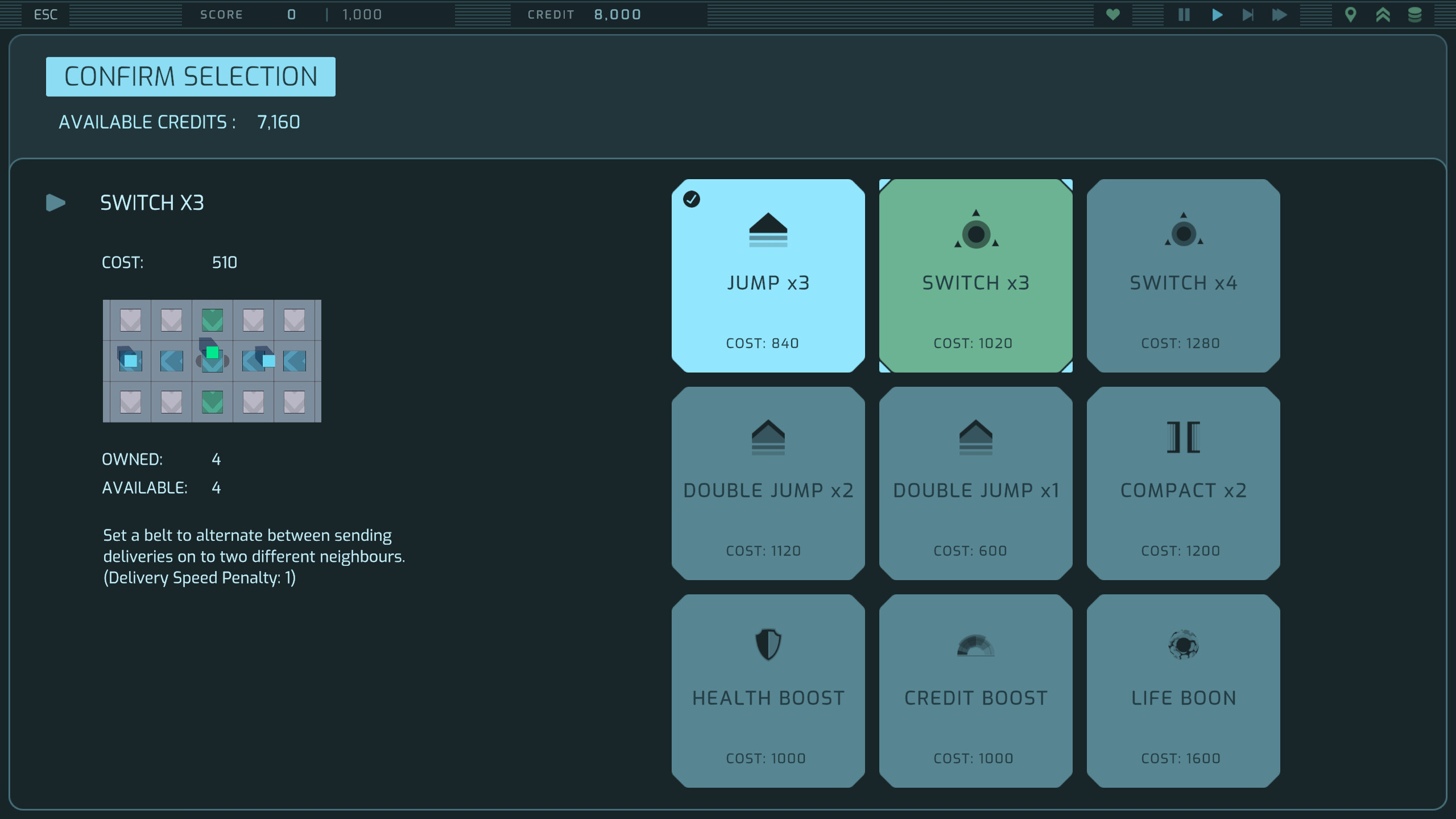Viewport: 1456px width, 819px height.
Task: Click the heart health icon in top bar
Action: tap(1114, 15)
